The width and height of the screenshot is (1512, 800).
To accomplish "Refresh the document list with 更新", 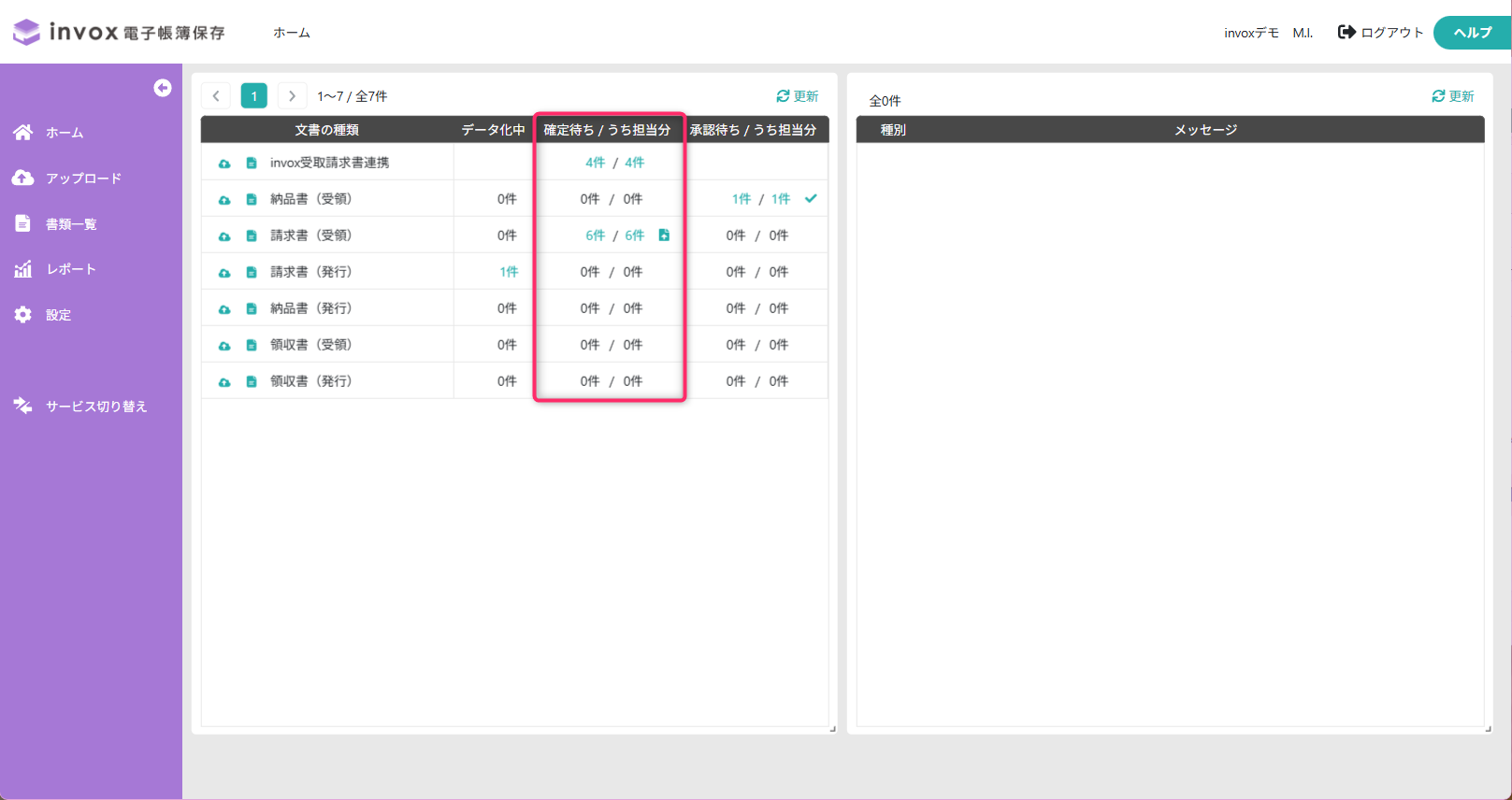I will tap(798, 96).
